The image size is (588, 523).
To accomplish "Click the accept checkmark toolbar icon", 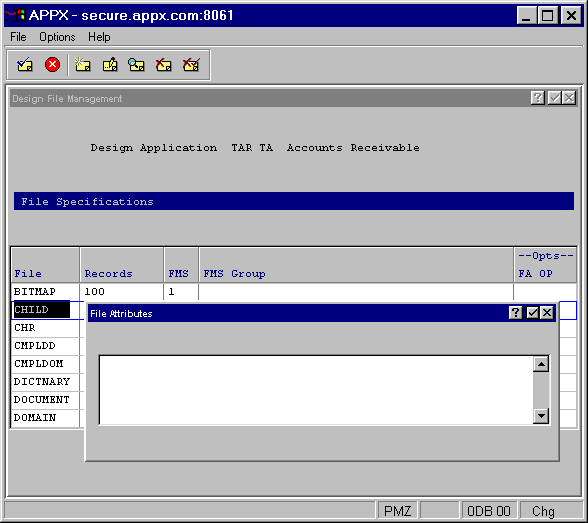I will [x=25, y=65].
